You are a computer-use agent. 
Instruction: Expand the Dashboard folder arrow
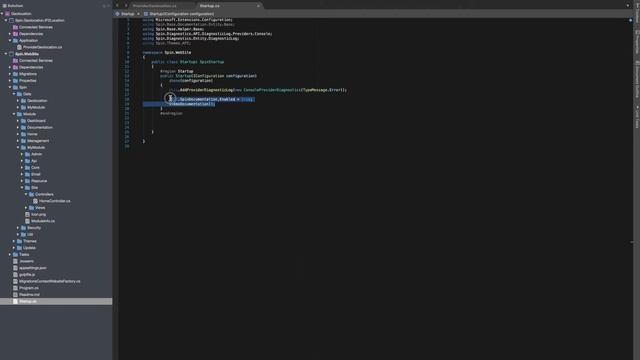click(x=18, y=121)
